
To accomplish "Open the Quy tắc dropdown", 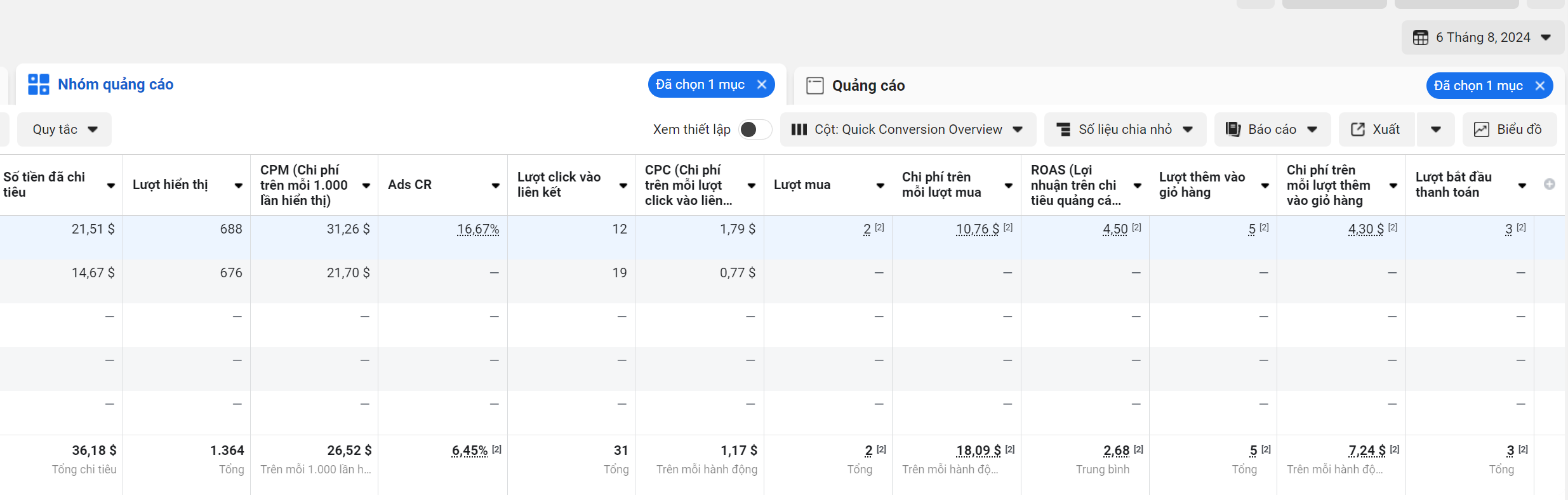I will pos(65,129).
